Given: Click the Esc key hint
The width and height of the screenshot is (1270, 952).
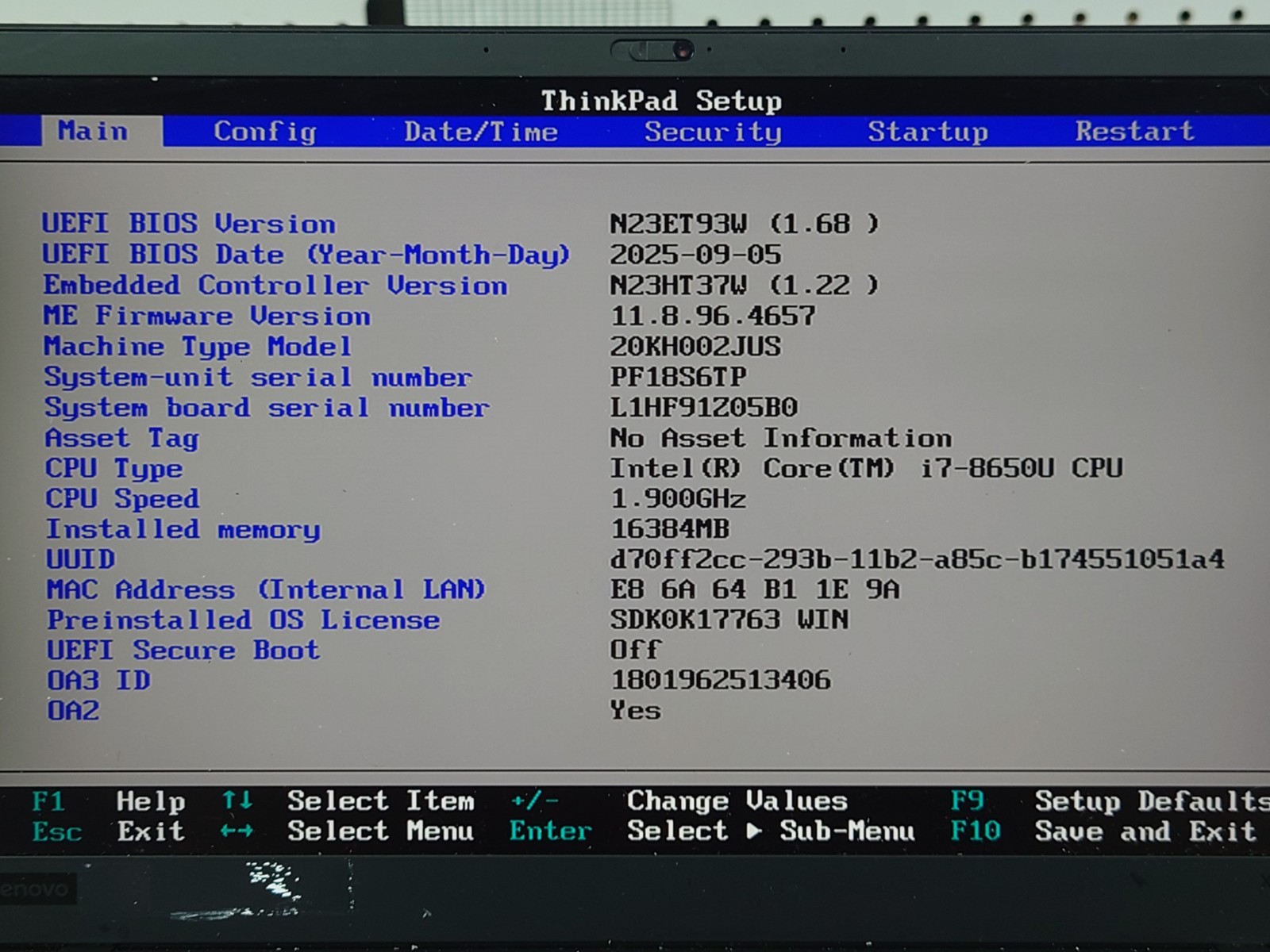Looking at the screenshot, I should click(57, 831).
